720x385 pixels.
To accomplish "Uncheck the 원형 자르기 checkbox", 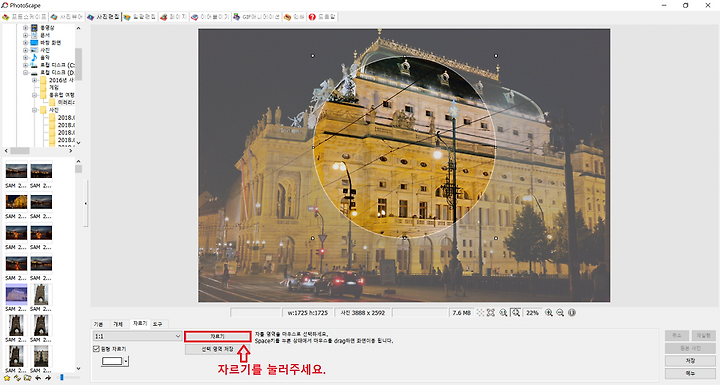I will (x=96, y=349).
